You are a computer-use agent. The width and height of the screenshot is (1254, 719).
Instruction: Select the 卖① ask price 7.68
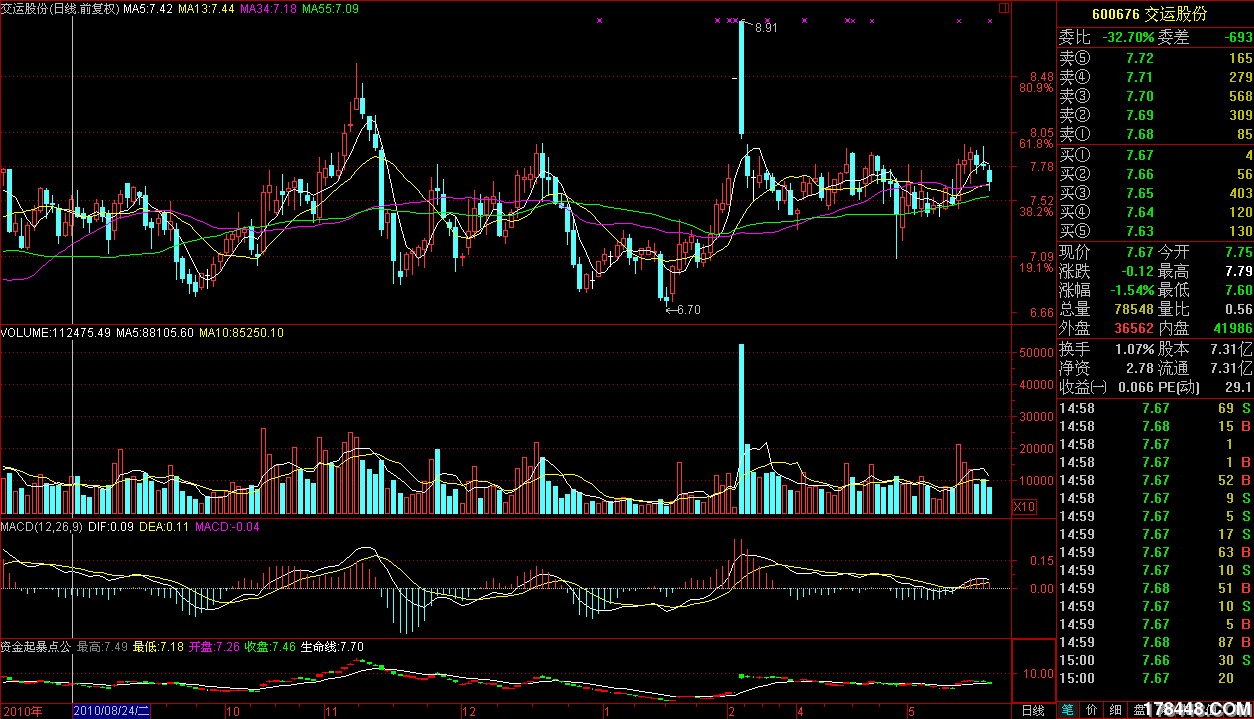(1140, 134)
